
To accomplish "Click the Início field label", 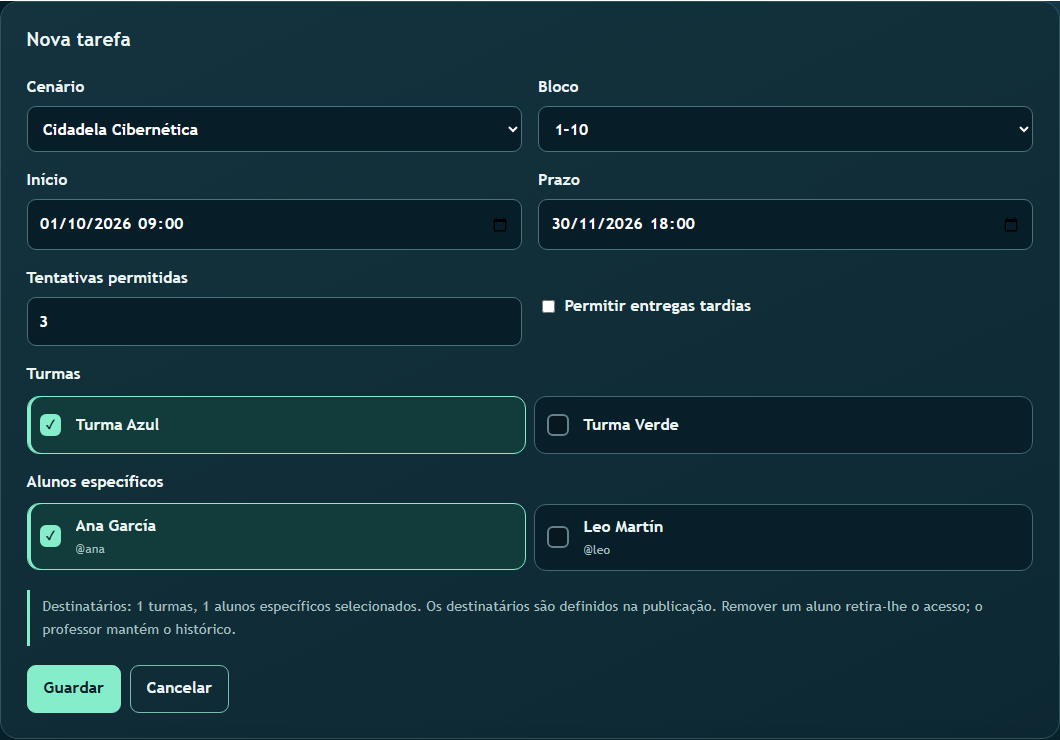I will coord(47,180).
